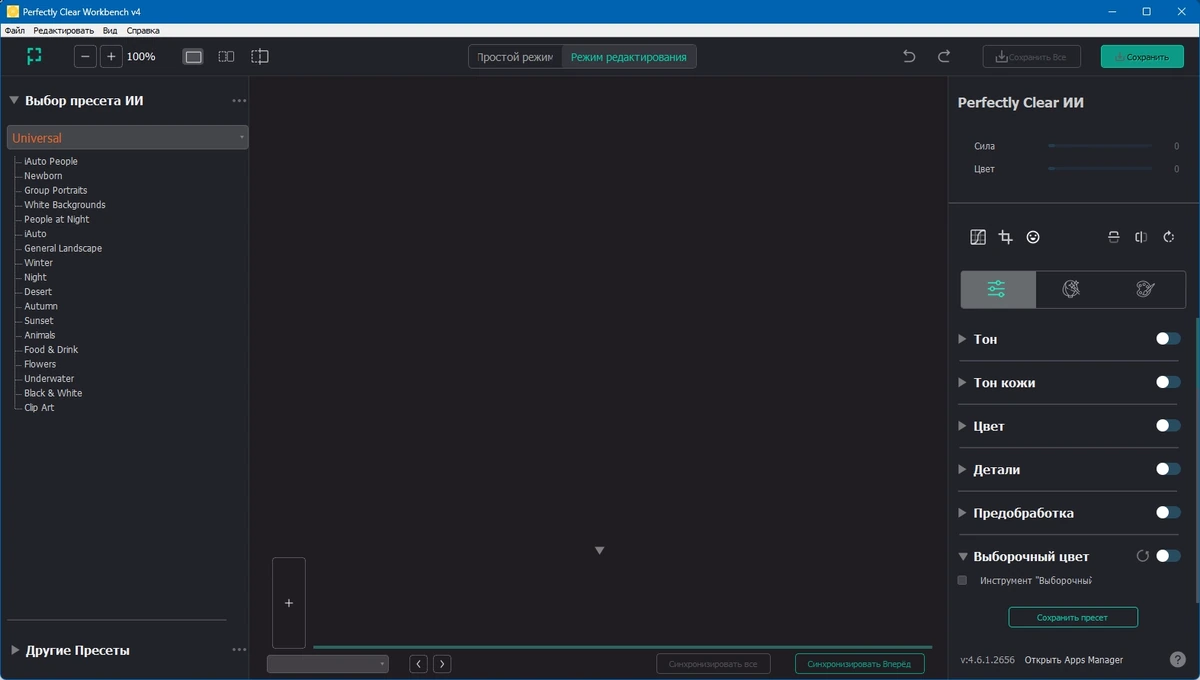Toggle the Тон switch

click(1168, 339)
